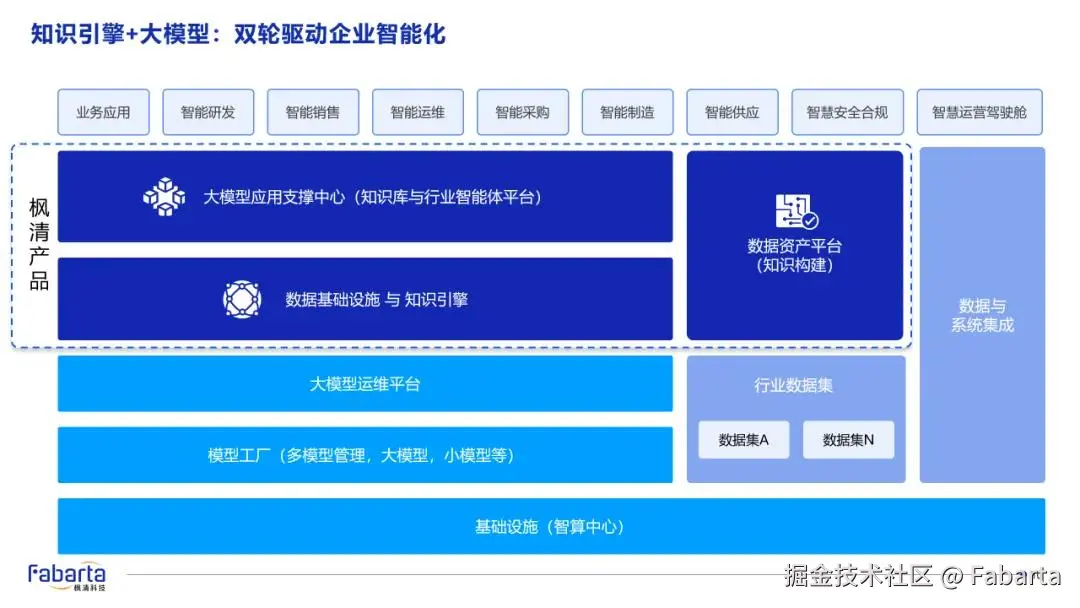Screen dimensions: 1080x608
Task: Click the 数据集N box
Action: click(849, 440)
